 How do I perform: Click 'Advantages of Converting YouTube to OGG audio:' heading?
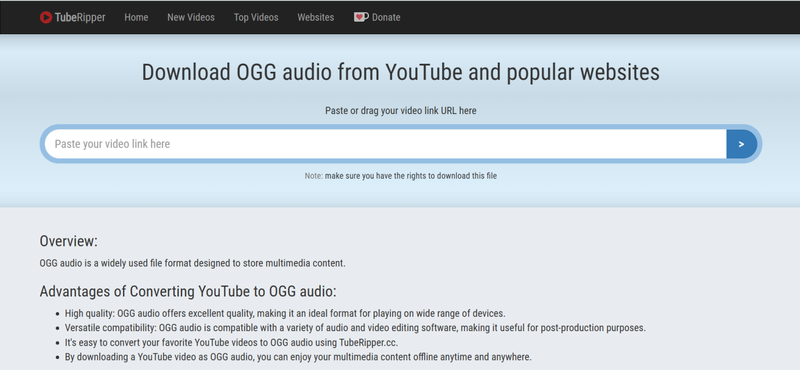[x=188, y=291]
